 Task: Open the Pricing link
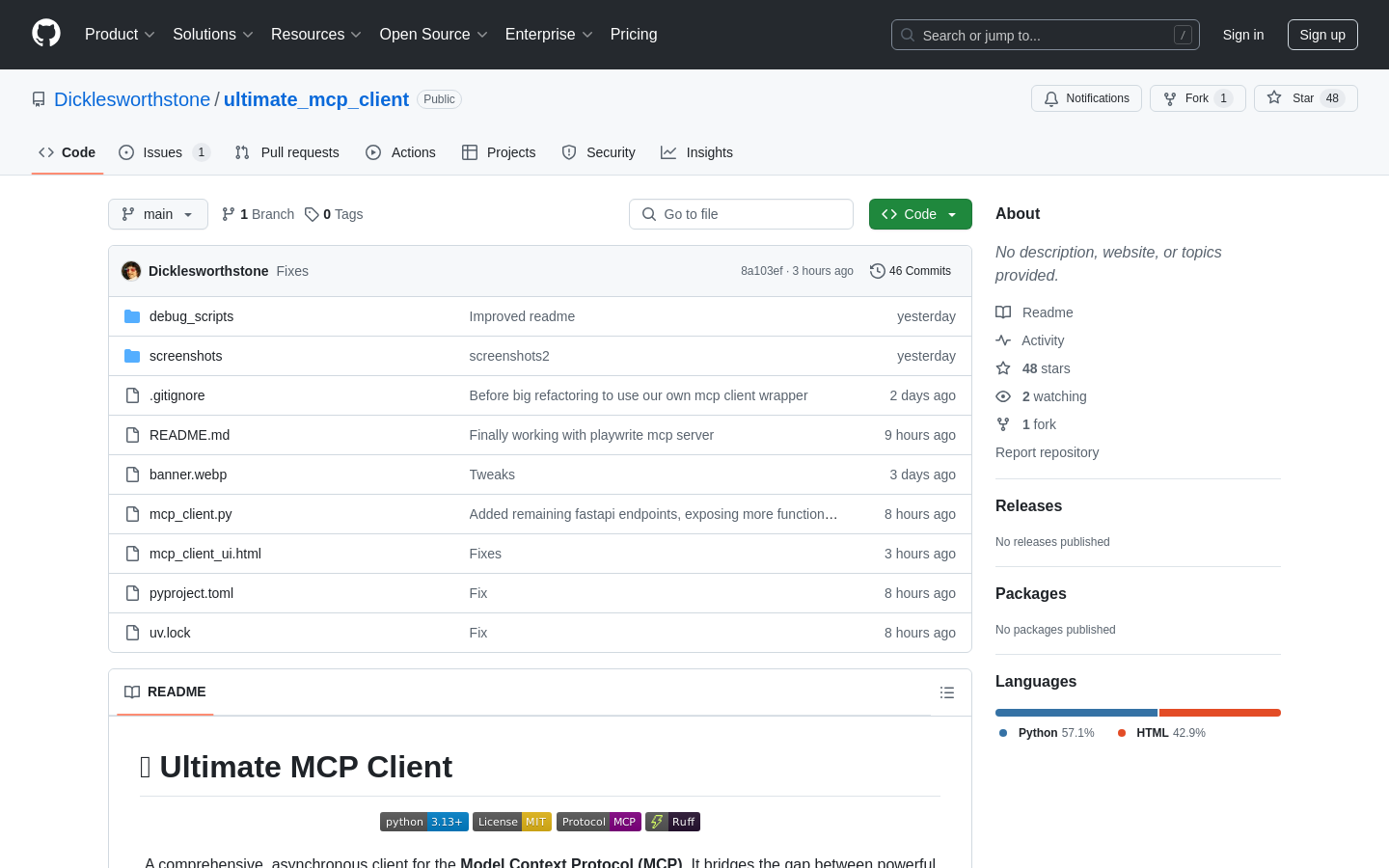(x=634, y=35)
